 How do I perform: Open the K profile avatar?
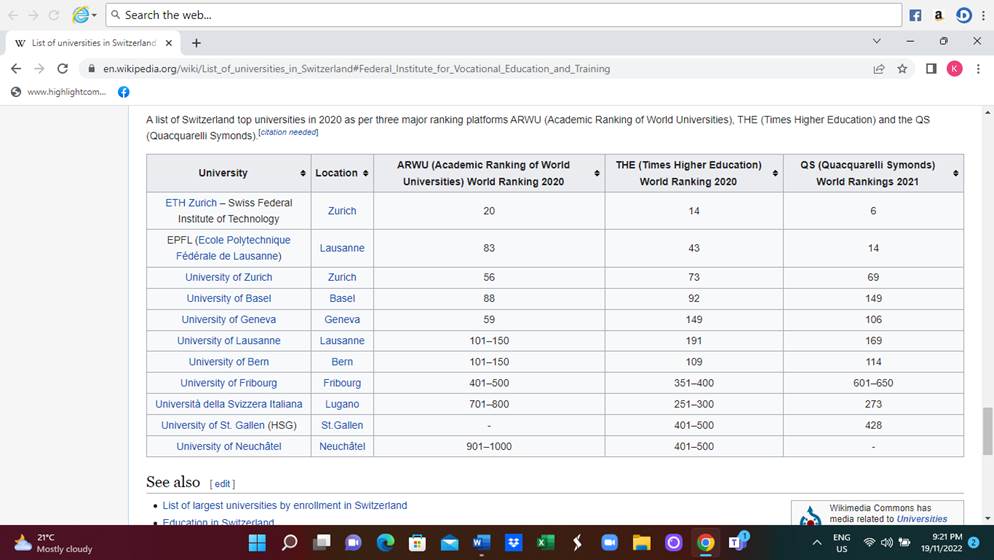[x=955, y=68]
